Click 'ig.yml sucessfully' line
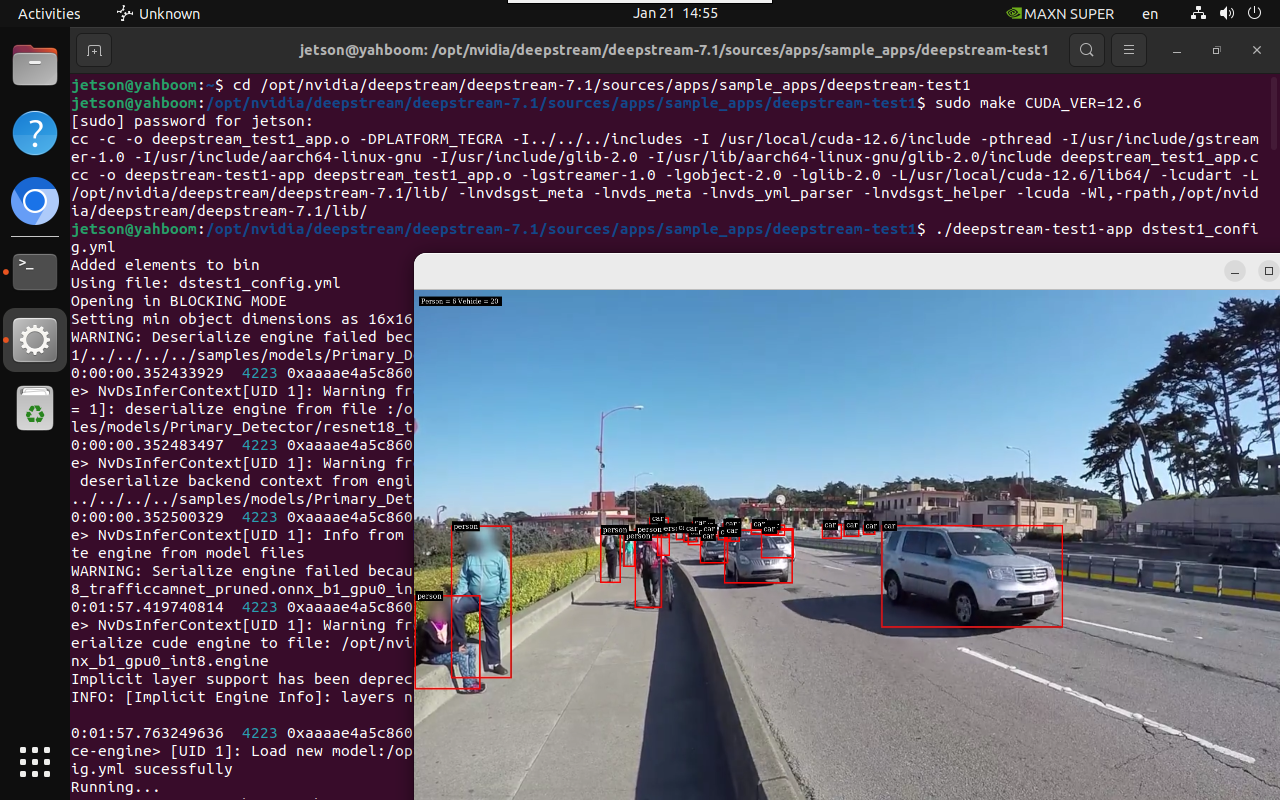The height and width of the screenshot is (800, 1280). pyautogui.click(x=151, y=769)
